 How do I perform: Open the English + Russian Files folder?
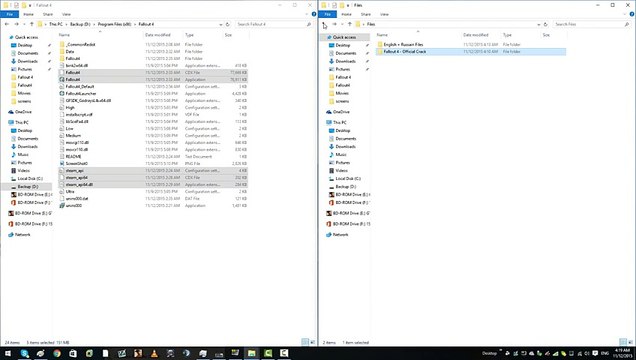(471, 45)
